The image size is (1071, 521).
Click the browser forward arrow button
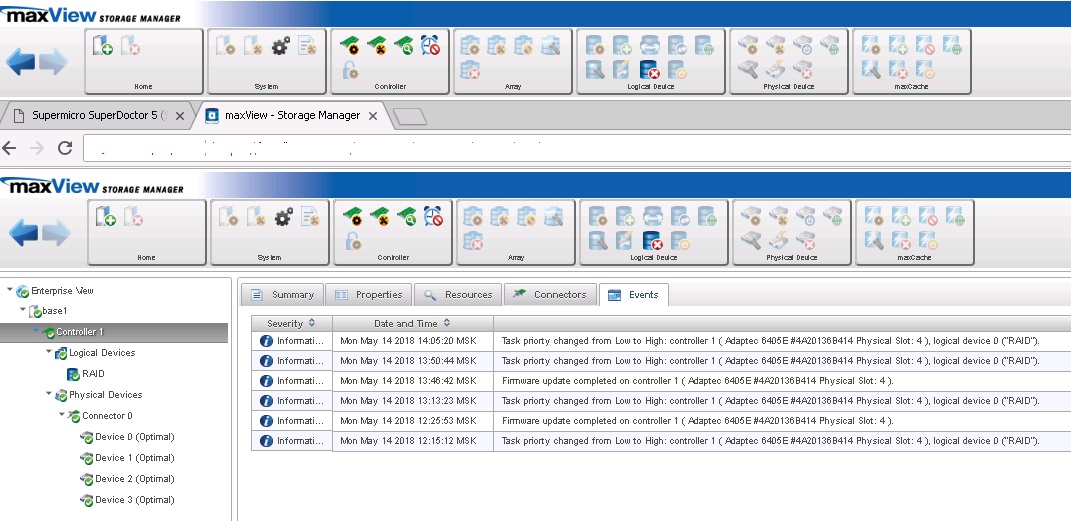pos(37,147)
